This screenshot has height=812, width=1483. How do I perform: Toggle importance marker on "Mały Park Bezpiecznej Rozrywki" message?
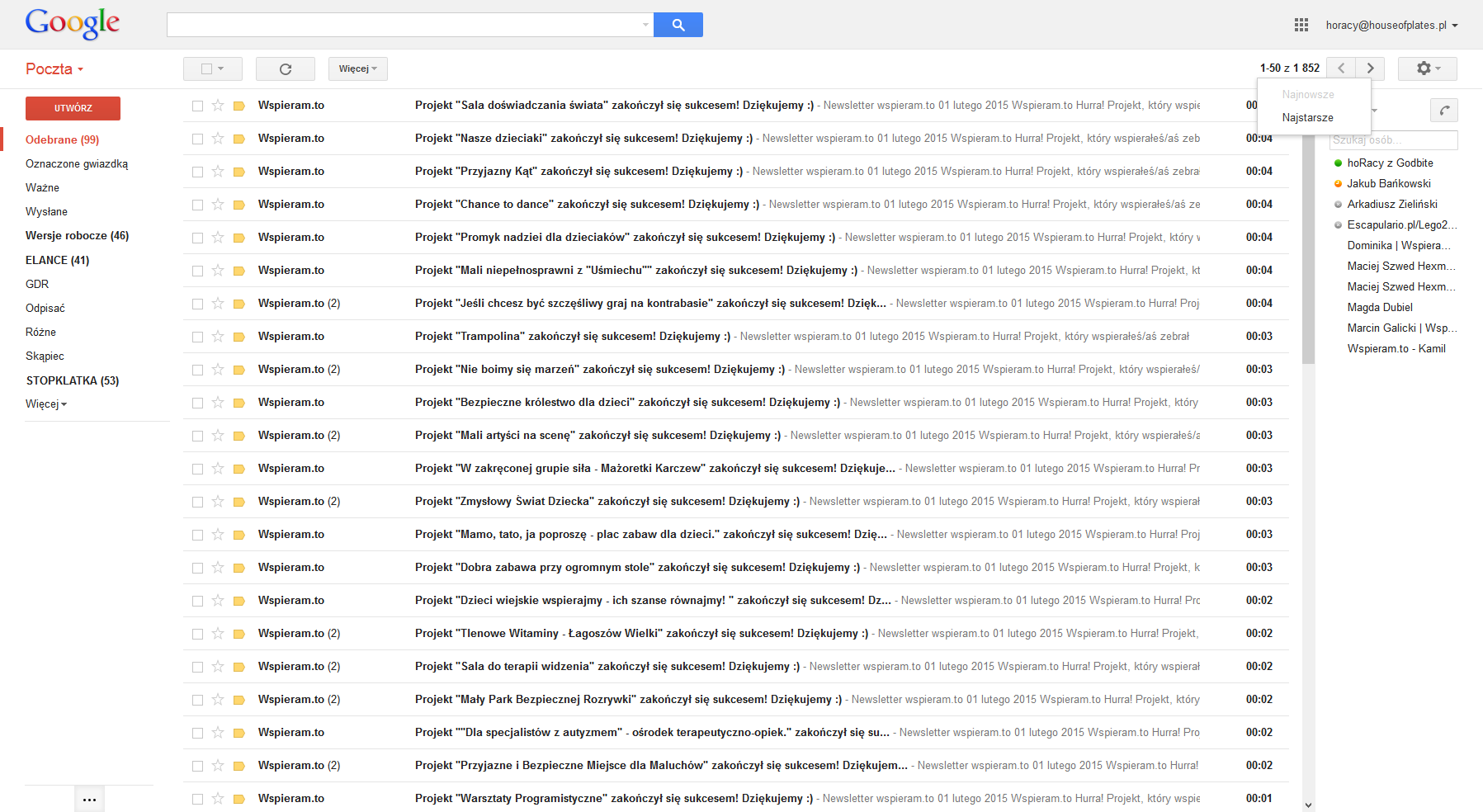coord(239,700)
